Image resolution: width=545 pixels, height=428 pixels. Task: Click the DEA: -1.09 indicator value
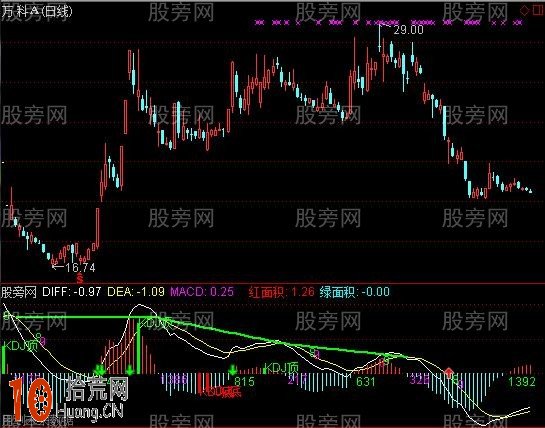[136, 291]
